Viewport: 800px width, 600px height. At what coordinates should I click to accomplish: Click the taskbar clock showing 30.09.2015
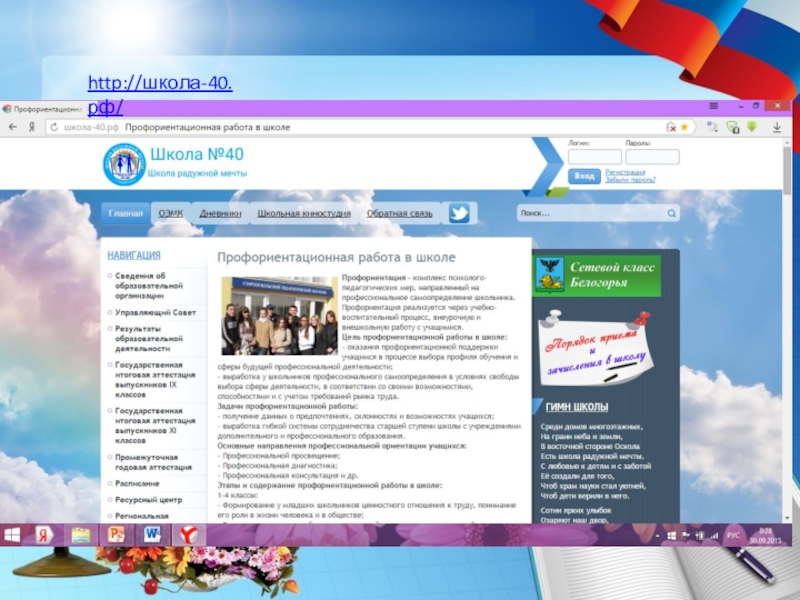click(x=765, y=535)
